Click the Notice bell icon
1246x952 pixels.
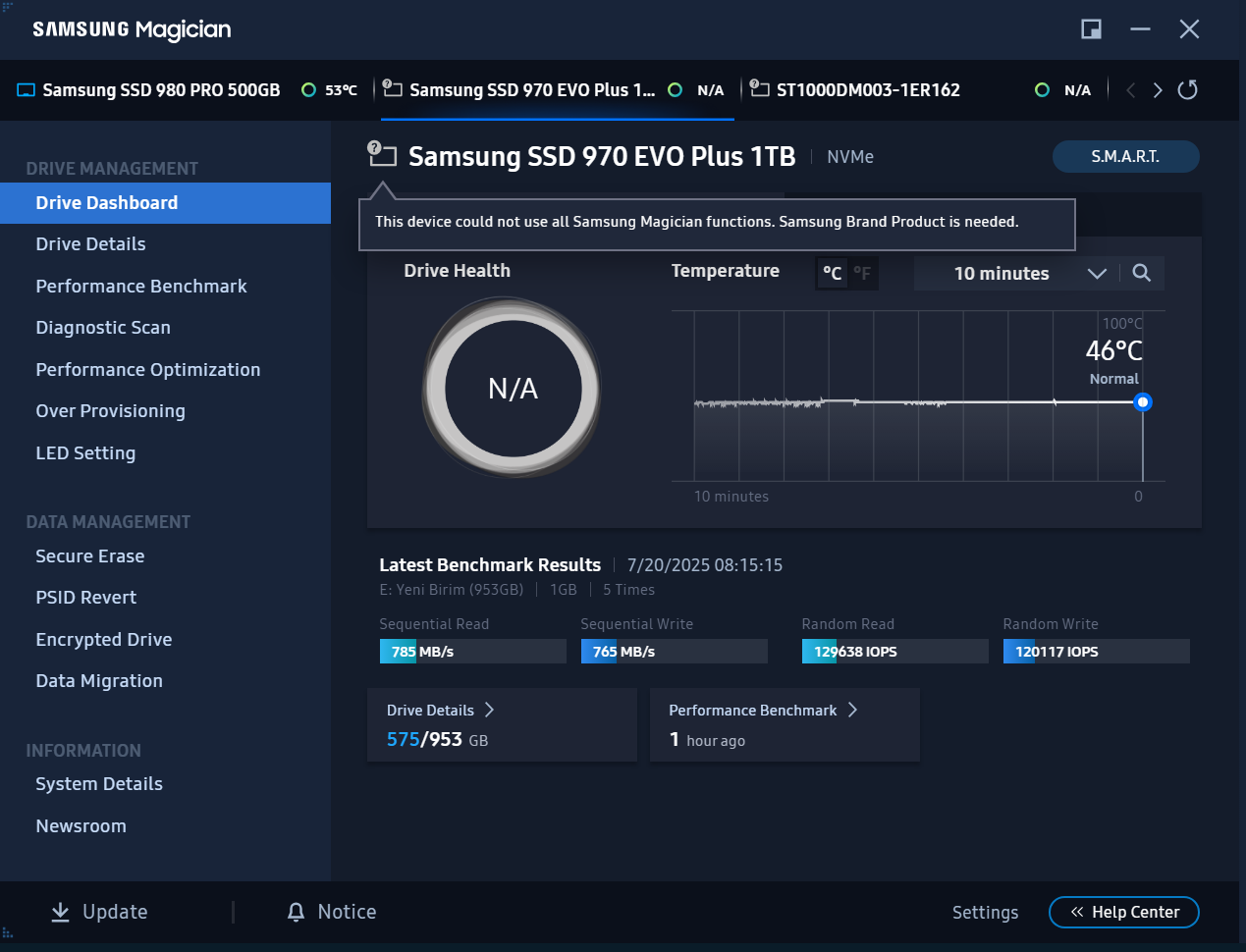click(296, 912)
